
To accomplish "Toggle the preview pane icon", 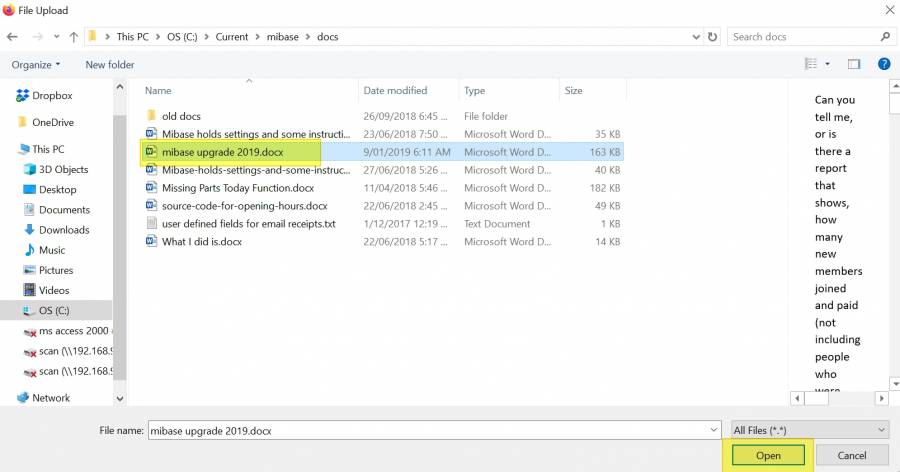I will coord(854,64).
